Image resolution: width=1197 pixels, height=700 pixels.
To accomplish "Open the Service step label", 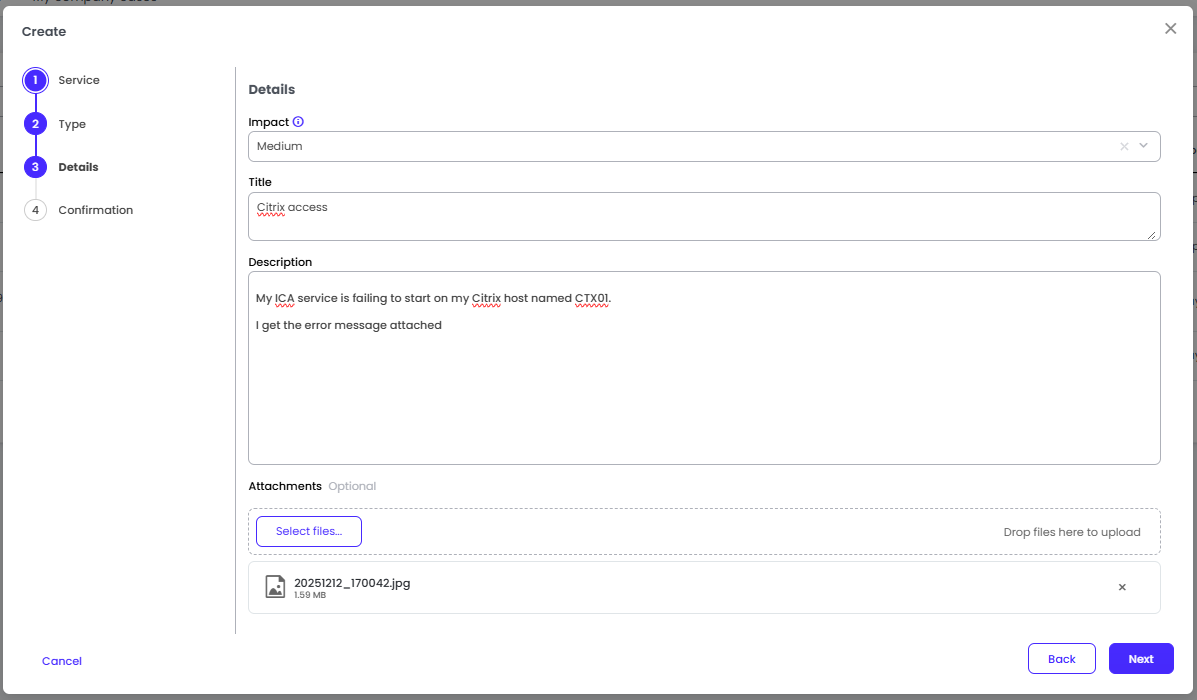I will (79, 80).
